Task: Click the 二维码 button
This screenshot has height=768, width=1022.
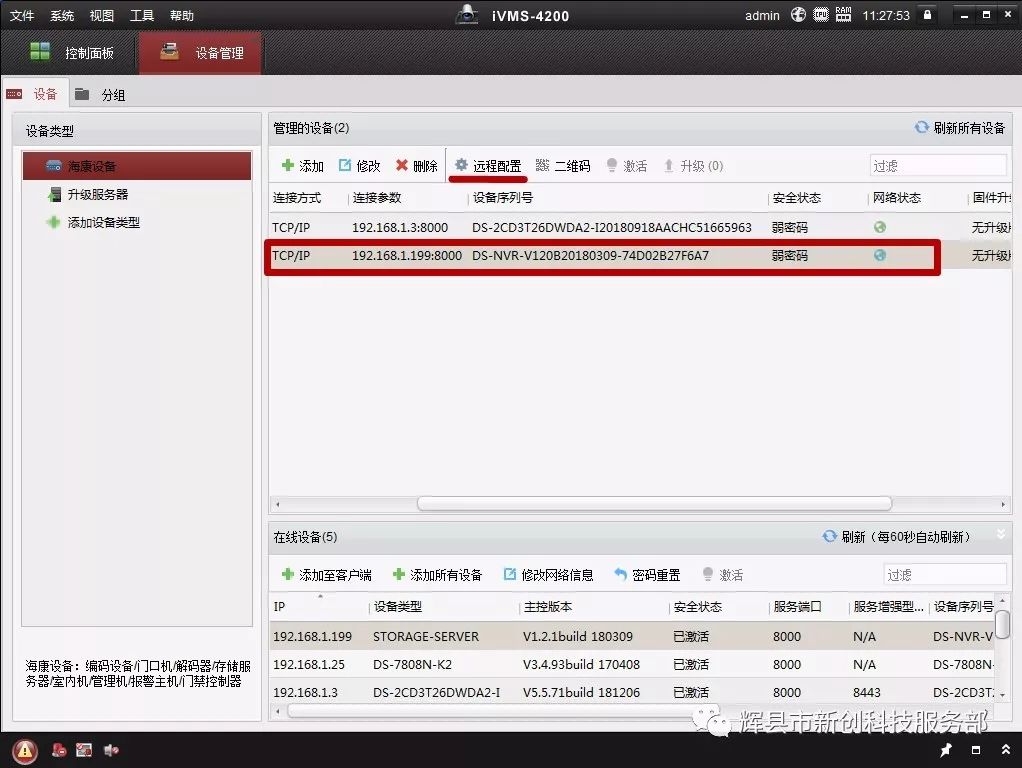Action: 563,166
